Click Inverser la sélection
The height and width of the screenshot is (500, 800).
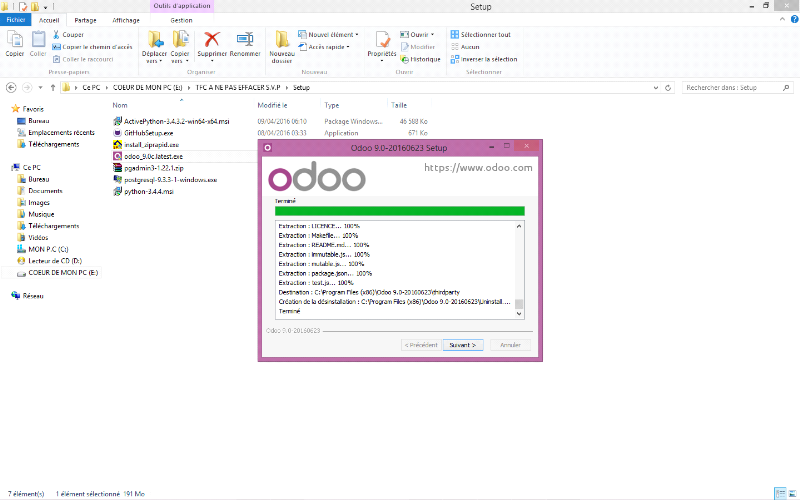click(x=484, y=59)
